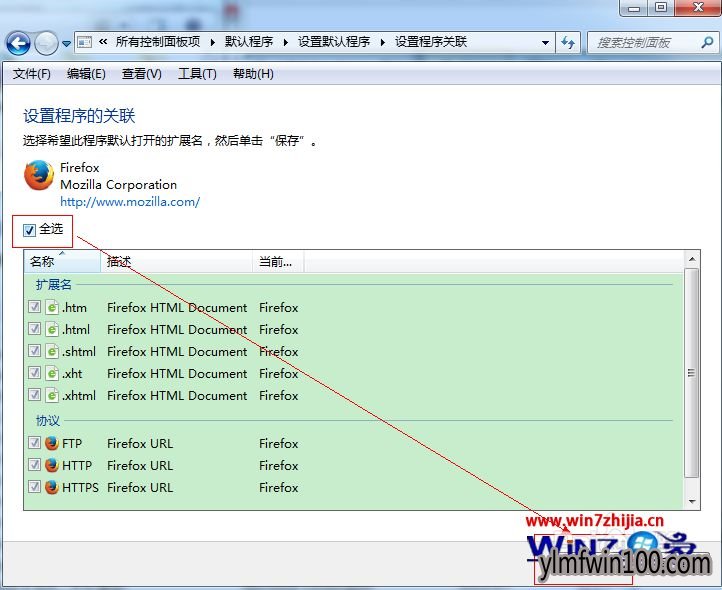722x590 pixels.
Task: Sort by the 描述 column header
Action: coord(176,262)
